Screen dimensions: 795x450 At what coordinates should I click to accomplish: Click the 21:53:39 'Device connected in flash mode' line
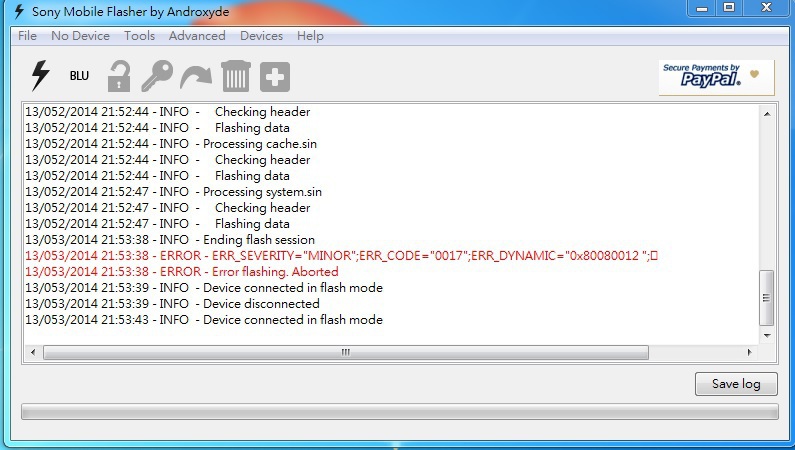pos(204,288)
